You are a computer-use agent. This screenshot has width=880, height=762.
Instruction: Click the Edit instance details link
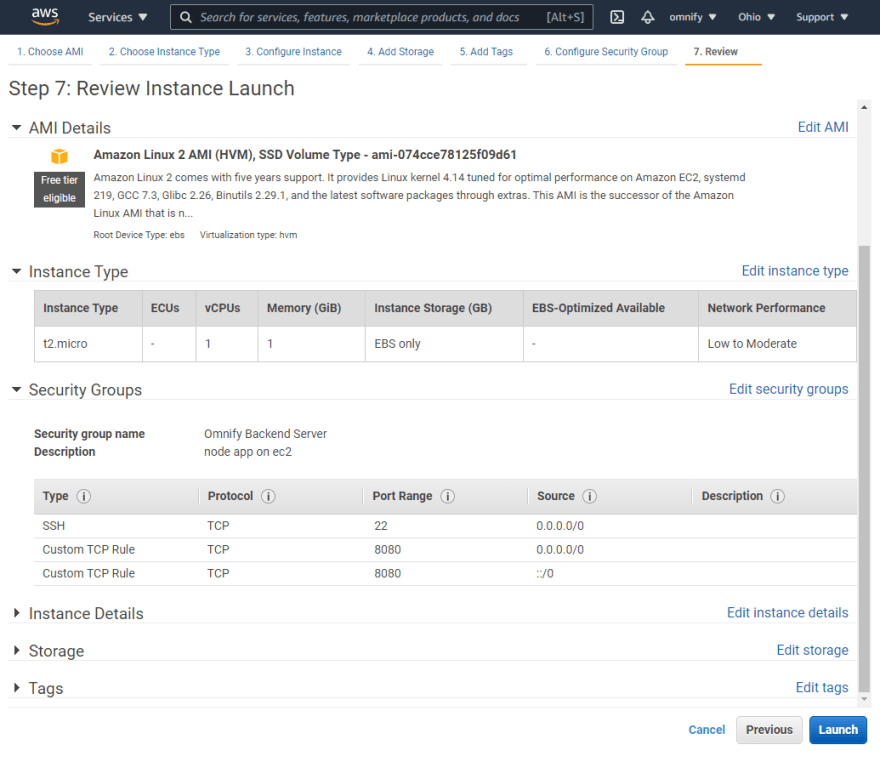787,613
